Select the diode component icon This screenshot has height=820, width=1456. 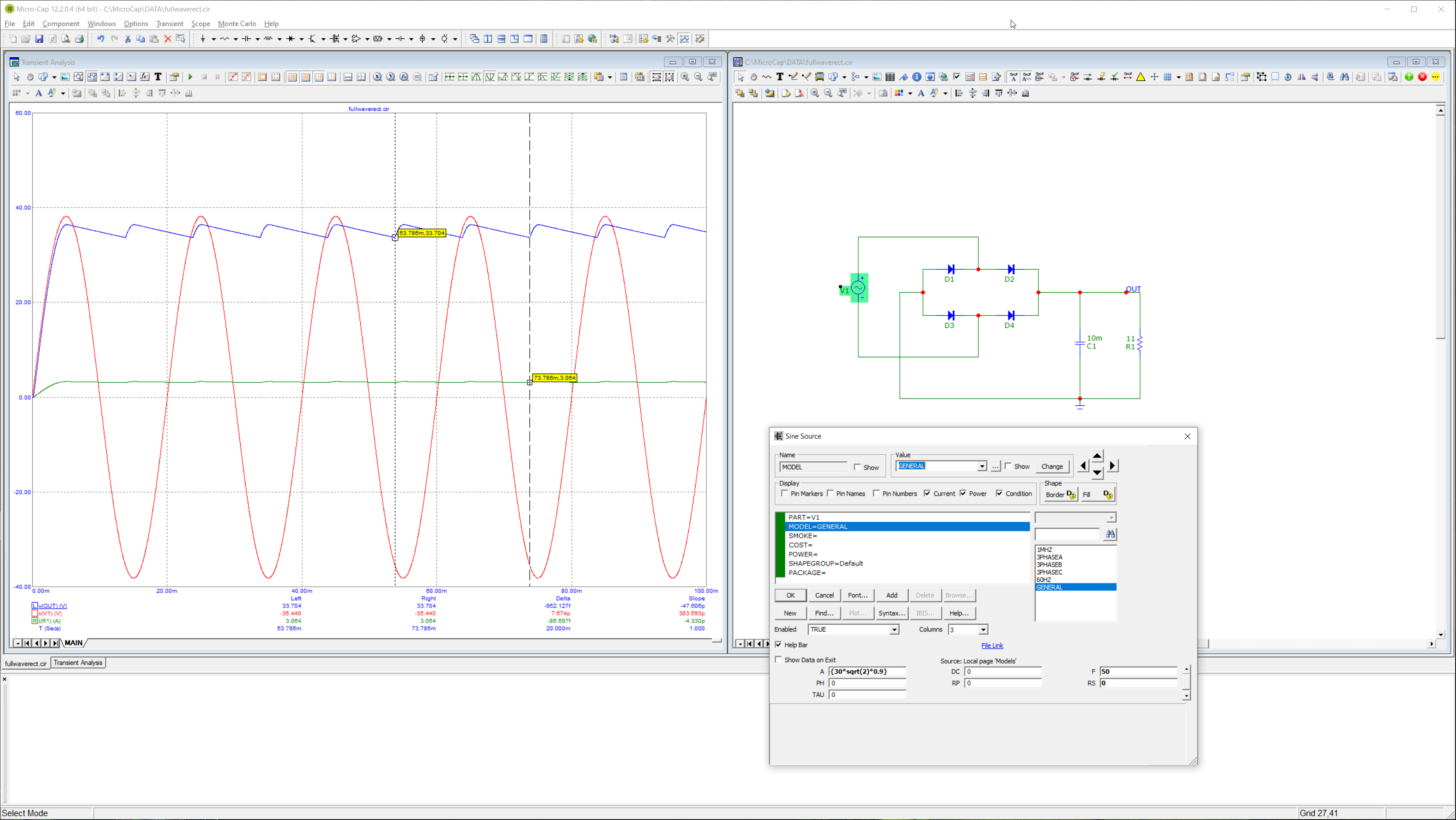coord(291,39)
